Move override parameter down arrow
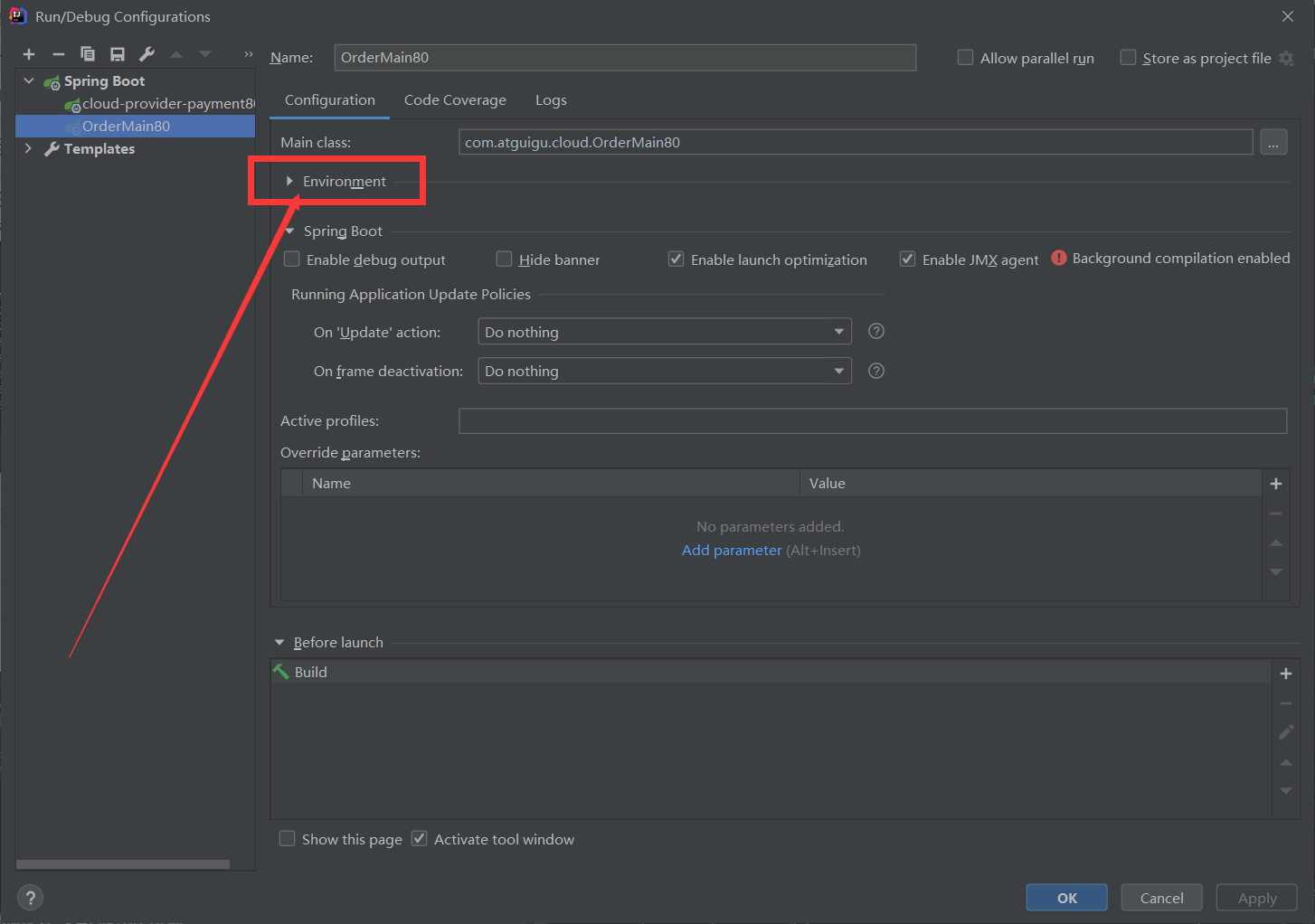 pos(1276,571)
